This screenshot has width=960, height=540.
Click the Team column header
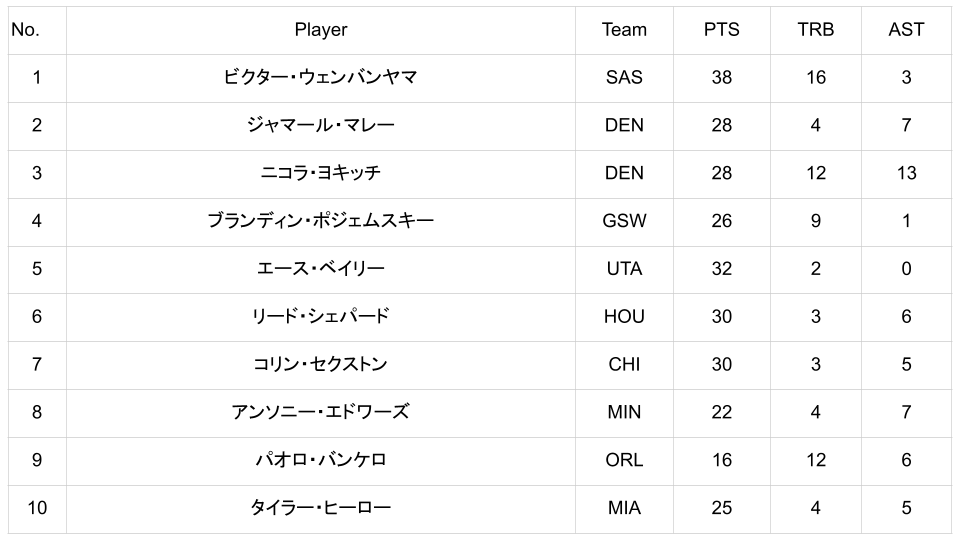pyautogui.click(x=624, y=30)
